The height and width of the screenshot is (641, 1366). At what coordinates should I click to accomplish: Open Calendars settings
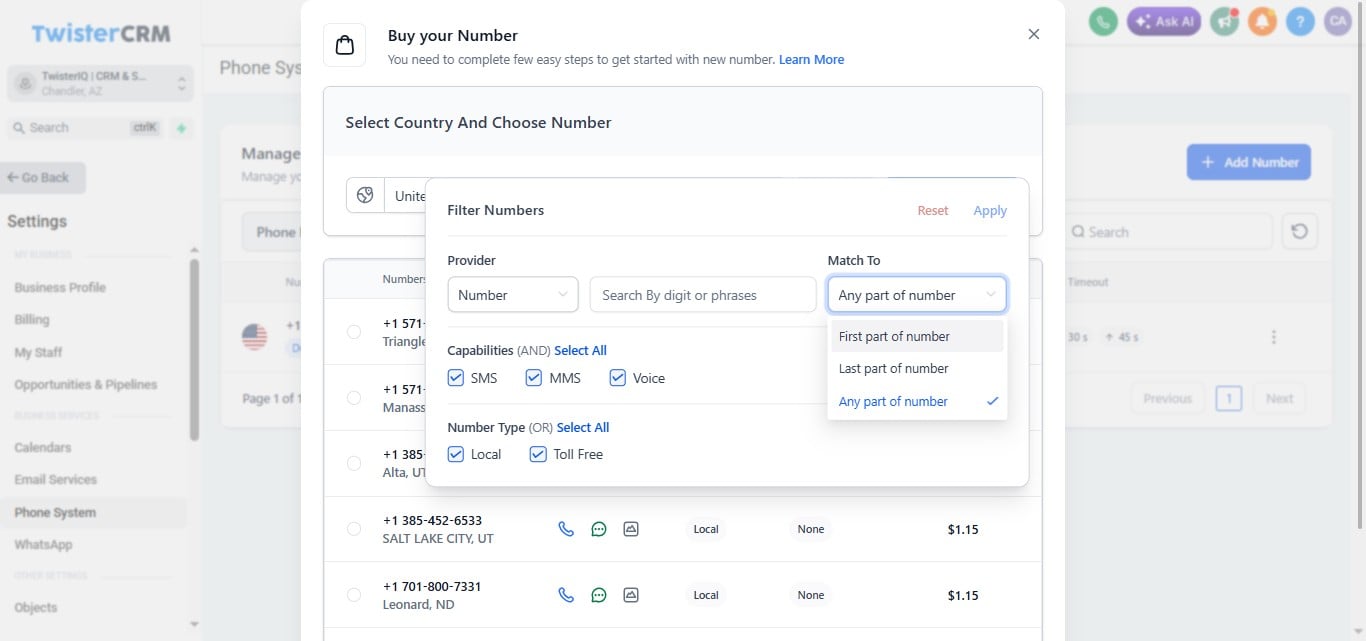coord(43,447)
